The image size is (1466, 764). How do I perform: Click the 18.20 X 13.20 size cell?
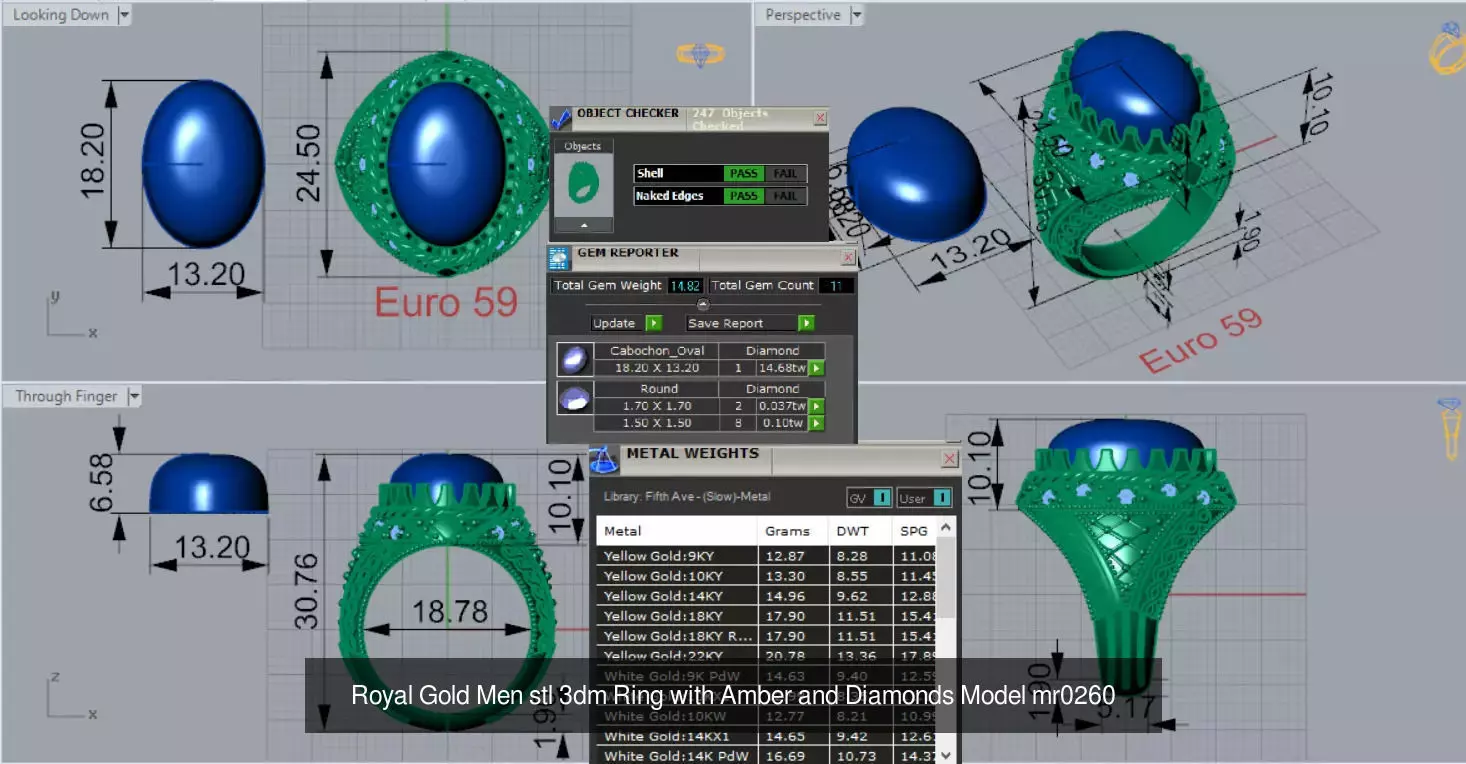[x=657, y=368]
